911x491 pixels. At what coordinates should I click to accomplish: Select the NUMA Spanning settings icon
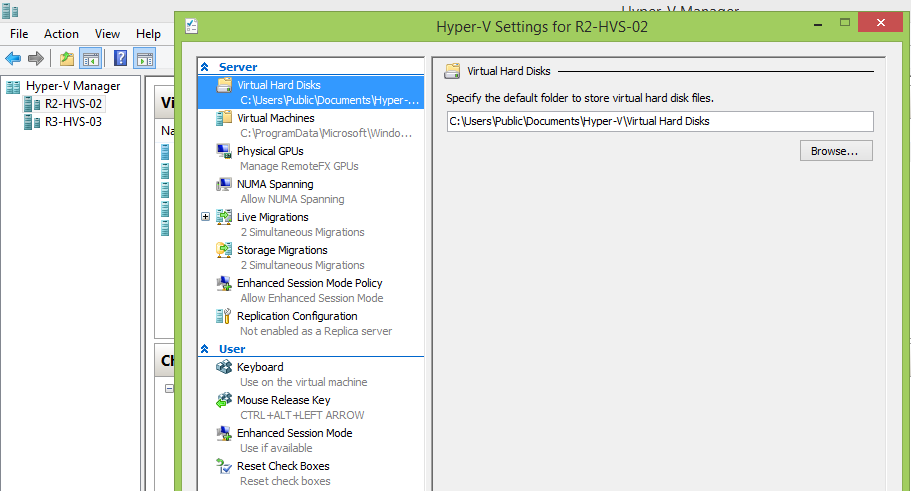click(224, 184)
